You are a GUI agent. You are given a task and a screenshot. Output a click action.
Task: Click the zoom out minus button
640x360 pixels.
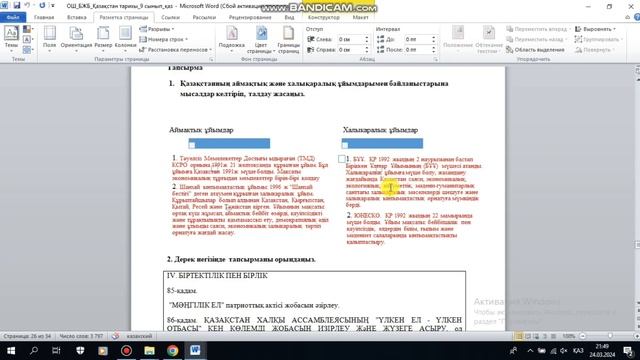[583, 336]
